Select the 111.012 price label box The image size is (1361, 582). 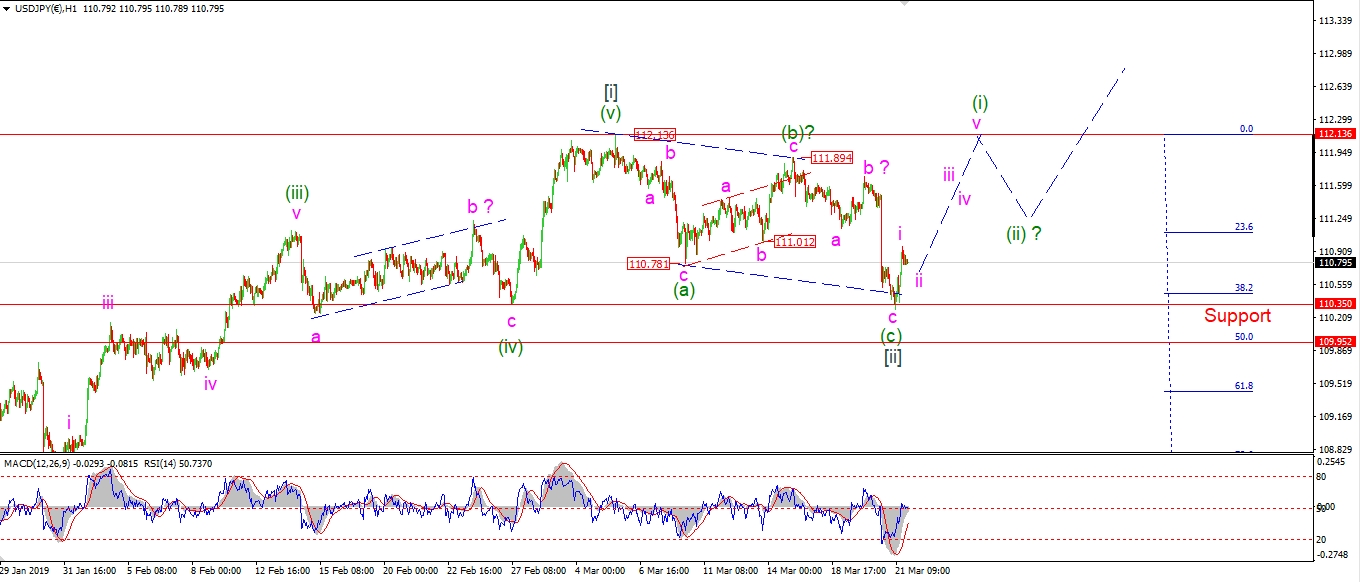click(x=795, y=241)
